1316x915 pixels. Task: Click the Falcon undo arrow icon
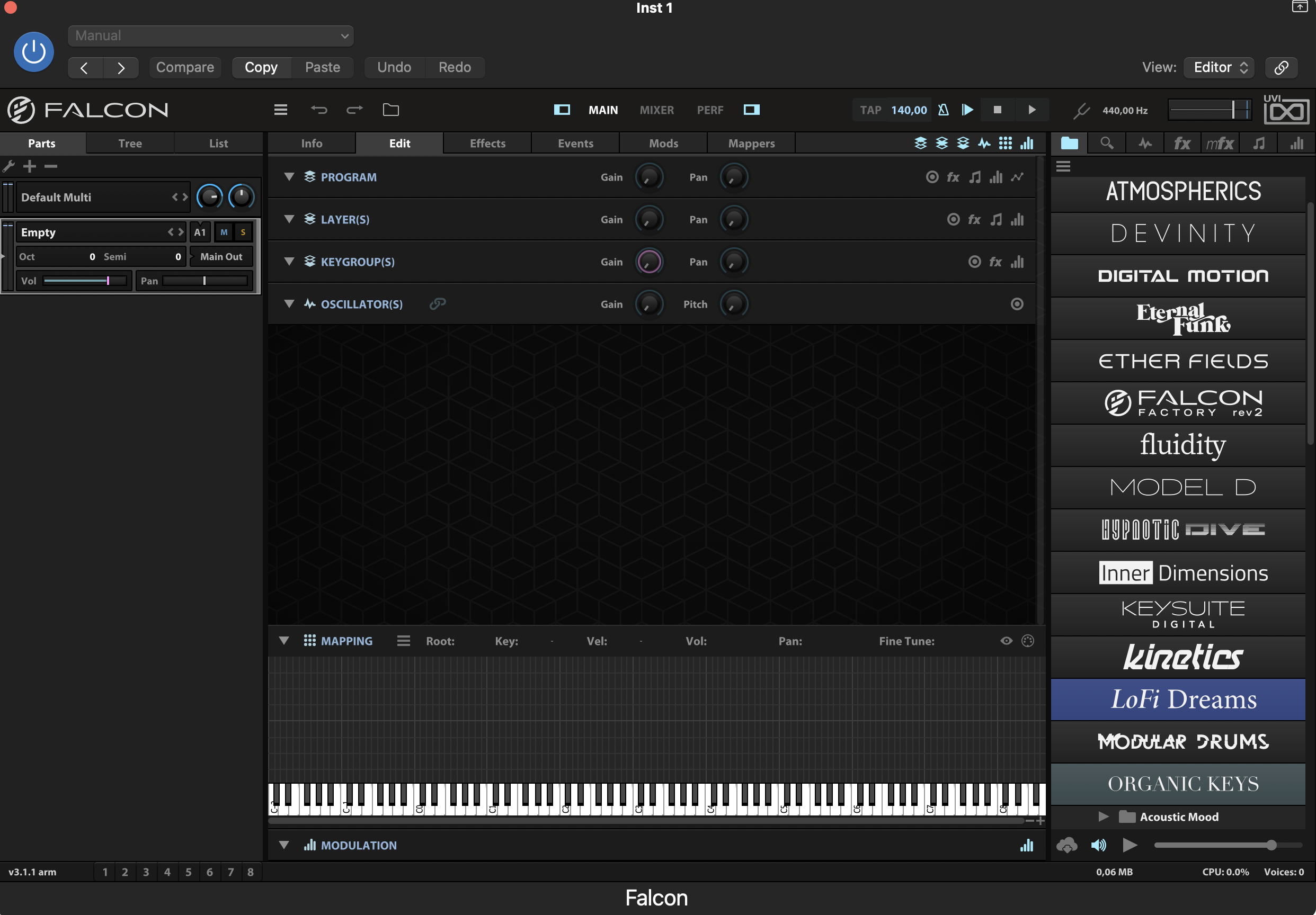[319, 110]
